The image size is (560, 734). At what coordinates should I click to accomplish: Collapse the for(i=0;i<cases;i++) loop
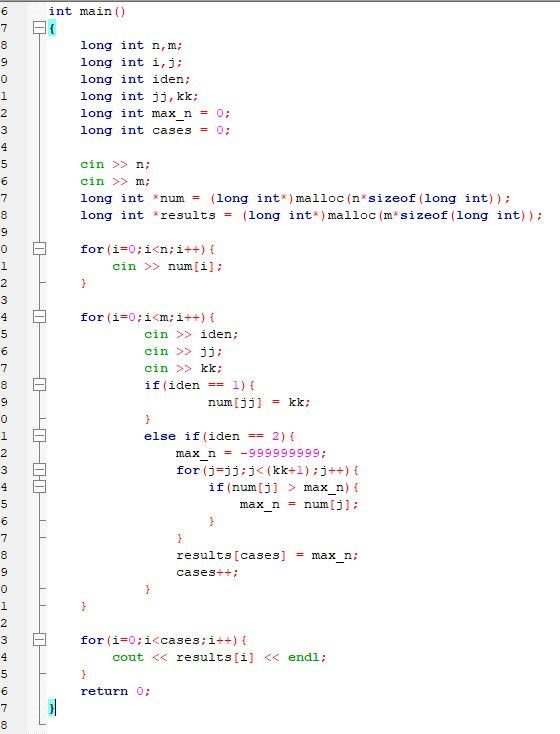coord(39,640)
